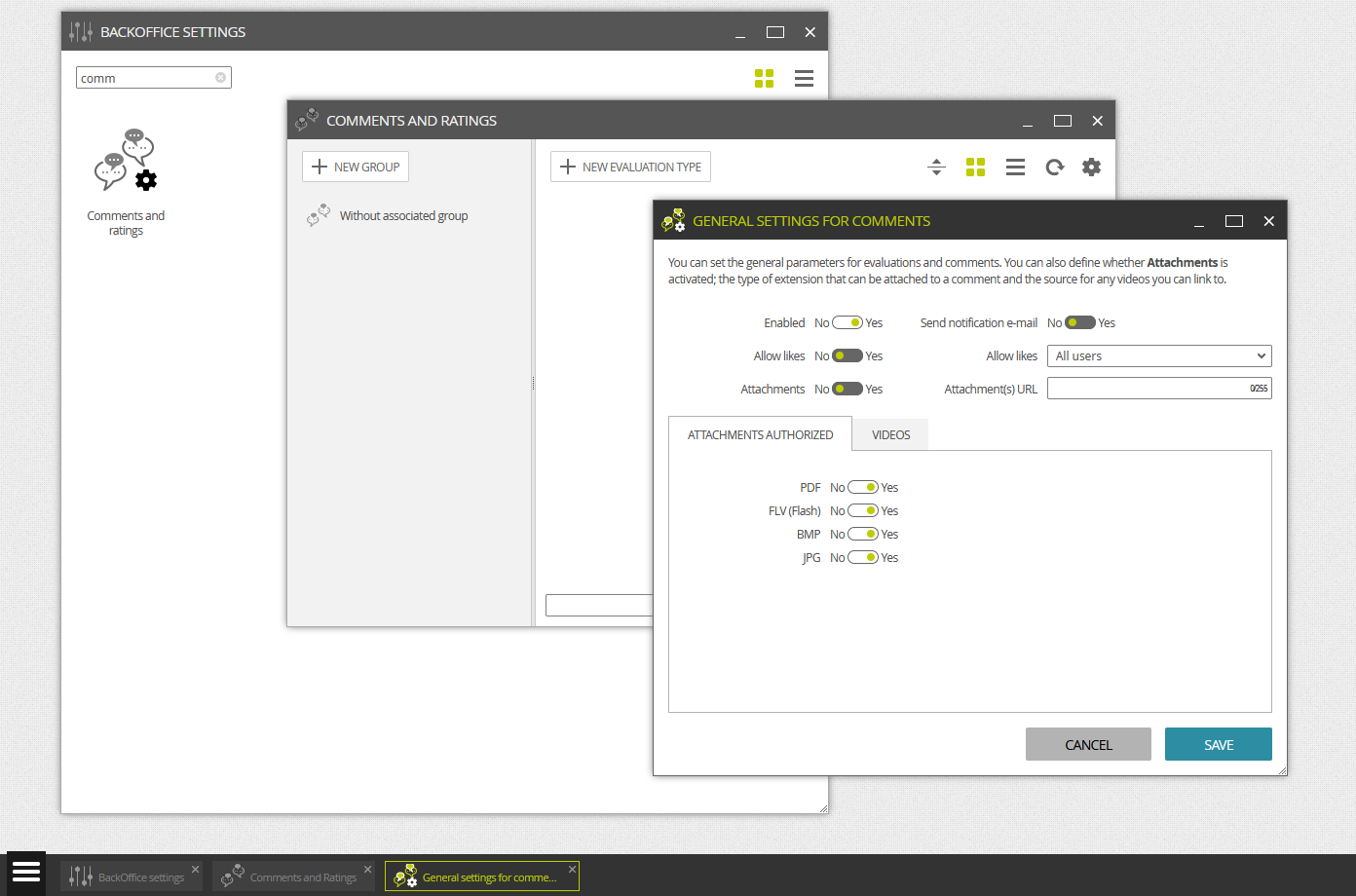Click the Save button
This screenshot has width=1356, height=896.
(x=1219, y=744)
